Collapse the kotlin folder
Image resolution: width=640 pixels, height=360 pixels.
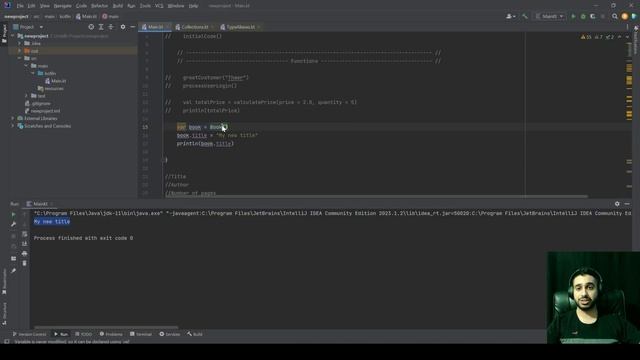tap(33, 73)
